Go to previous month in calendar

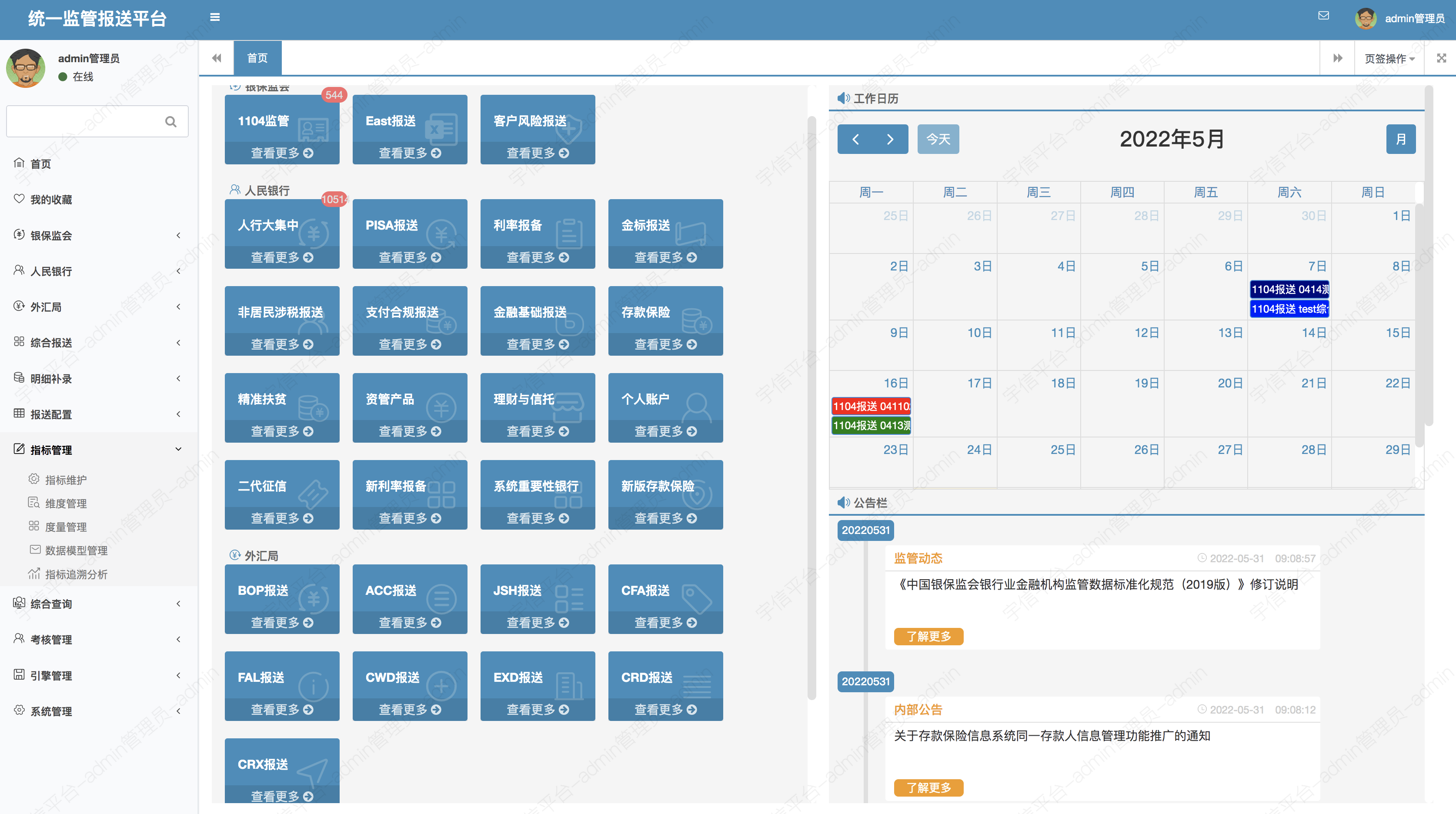coord(855,139)
